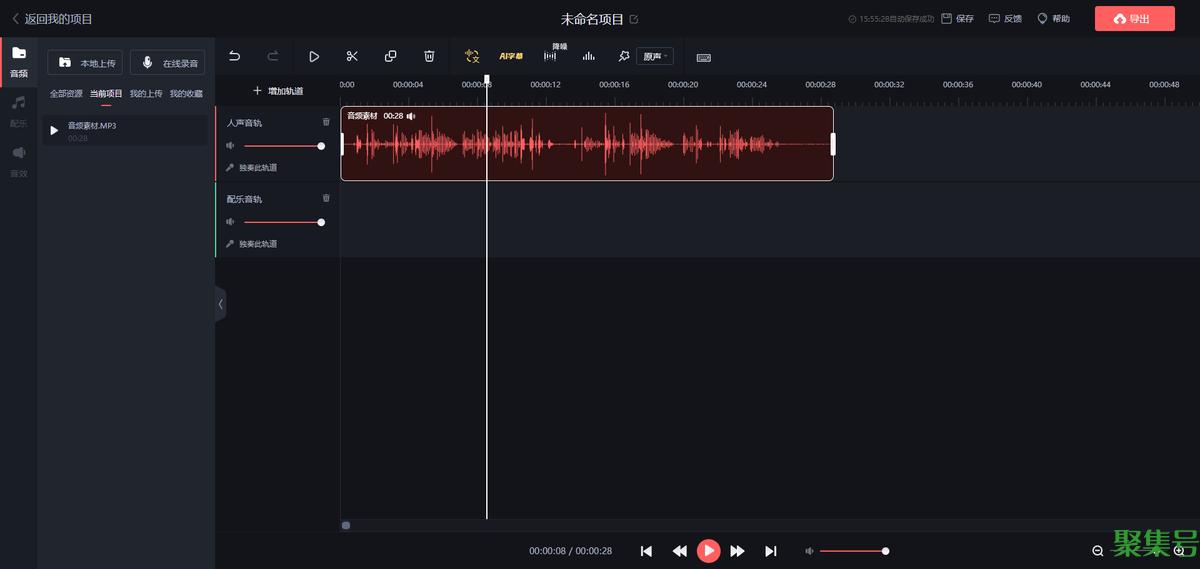
Task: Click the 降噪 noise reduction icon
Action: click(x=550, y=56)
